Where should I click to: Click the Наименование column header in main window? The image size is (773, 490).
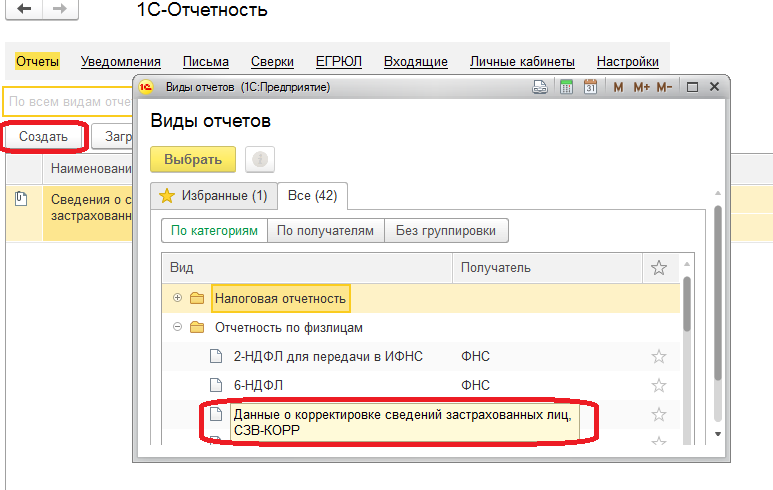coord(88,169)
